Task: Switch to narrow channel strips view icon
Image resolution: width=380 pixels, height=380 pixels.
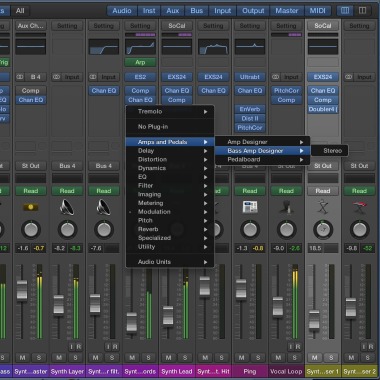Action: tap(345, 11)
